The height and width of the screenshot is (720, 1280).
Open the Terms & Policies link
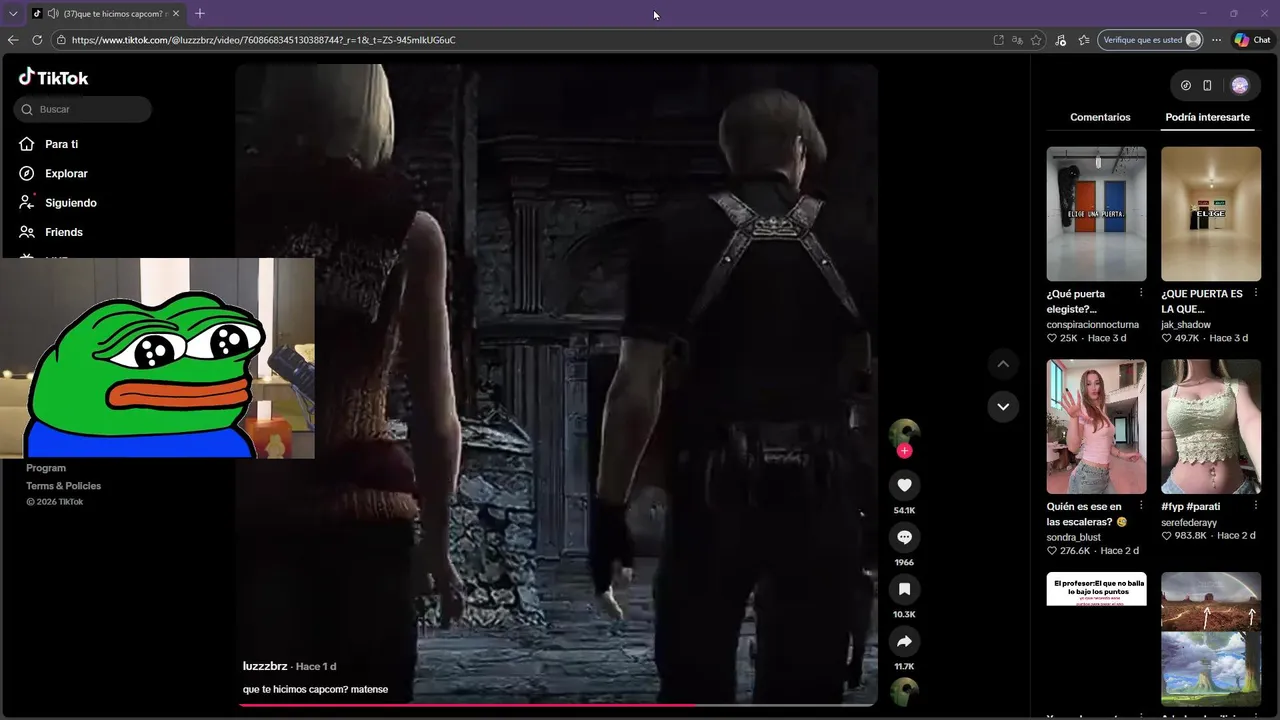pos(63,486)
